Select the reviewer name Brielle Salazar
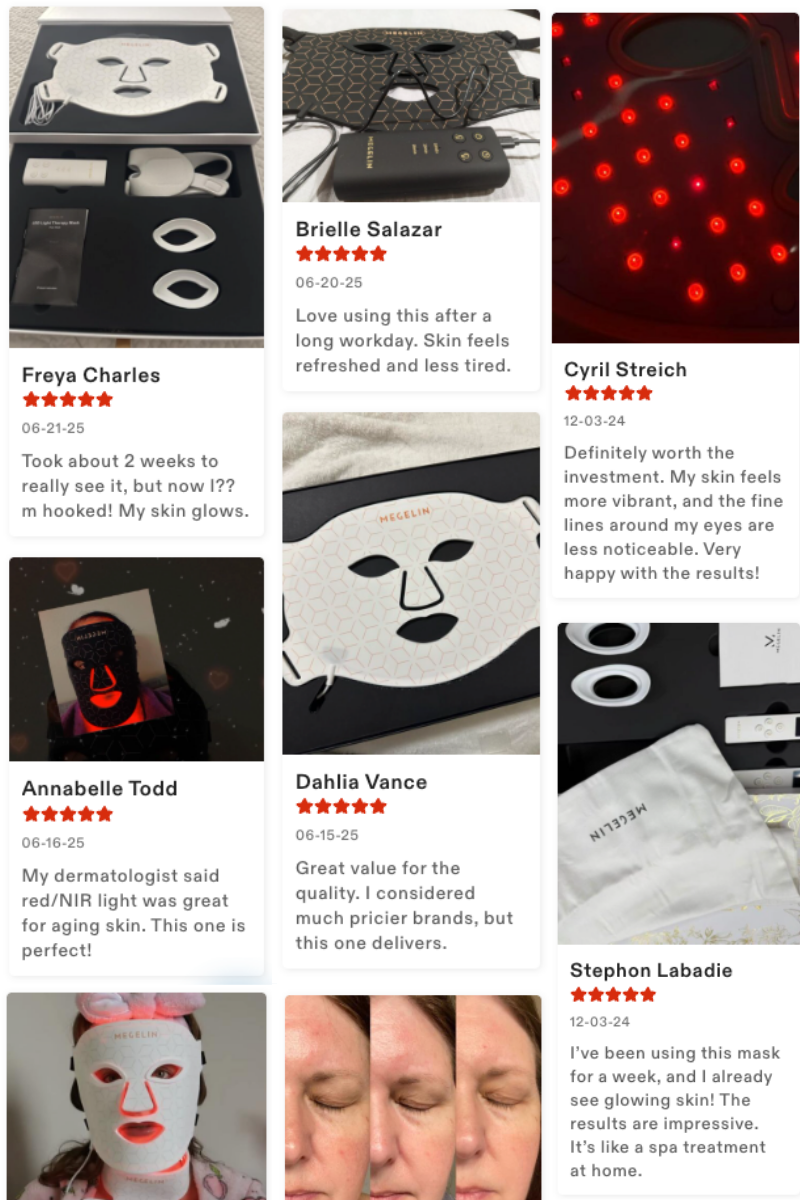800x1200 pixels. [369, 229]
